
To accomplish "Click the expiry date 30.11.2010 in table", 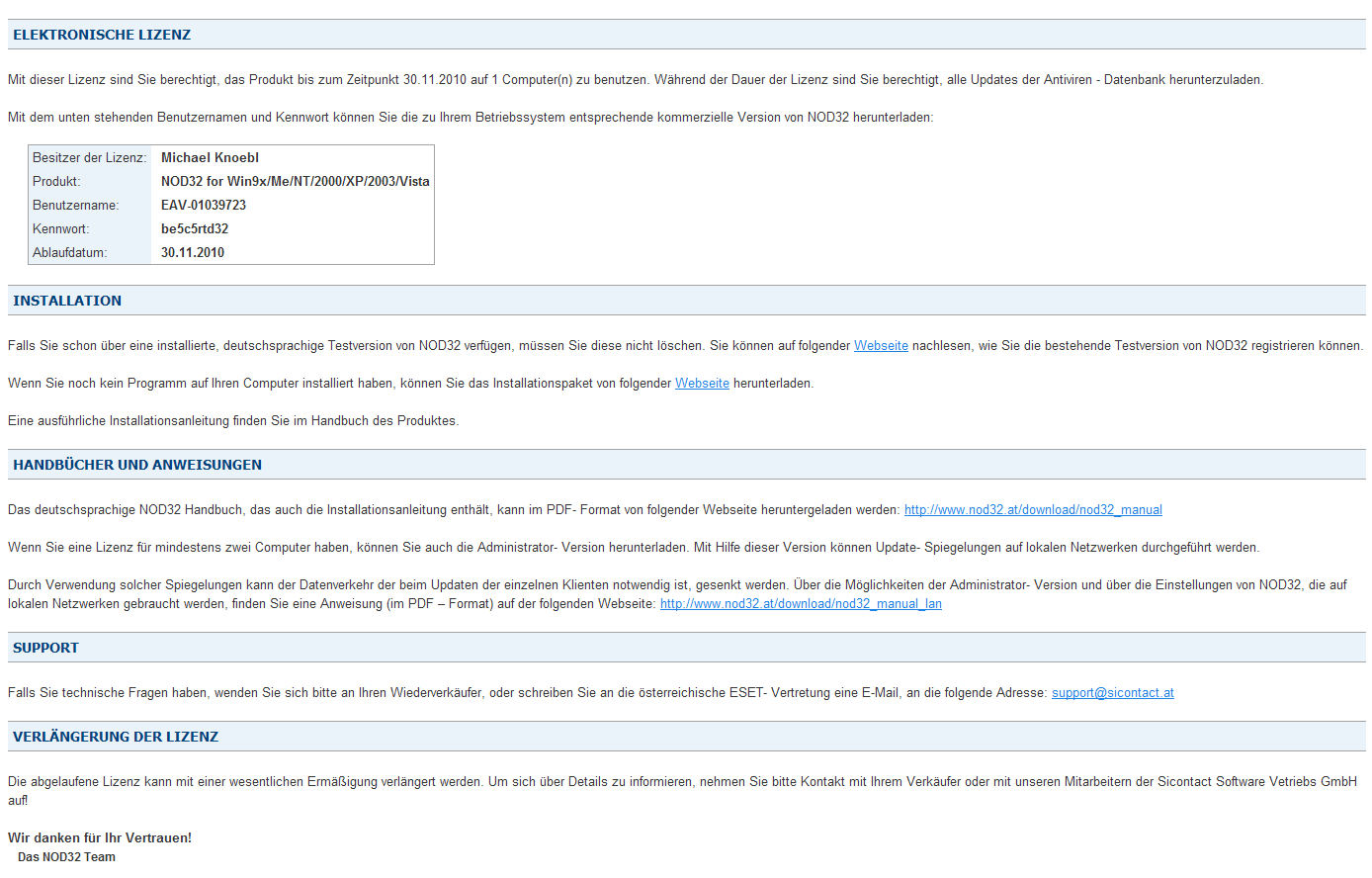I will [x=193, y=252].
